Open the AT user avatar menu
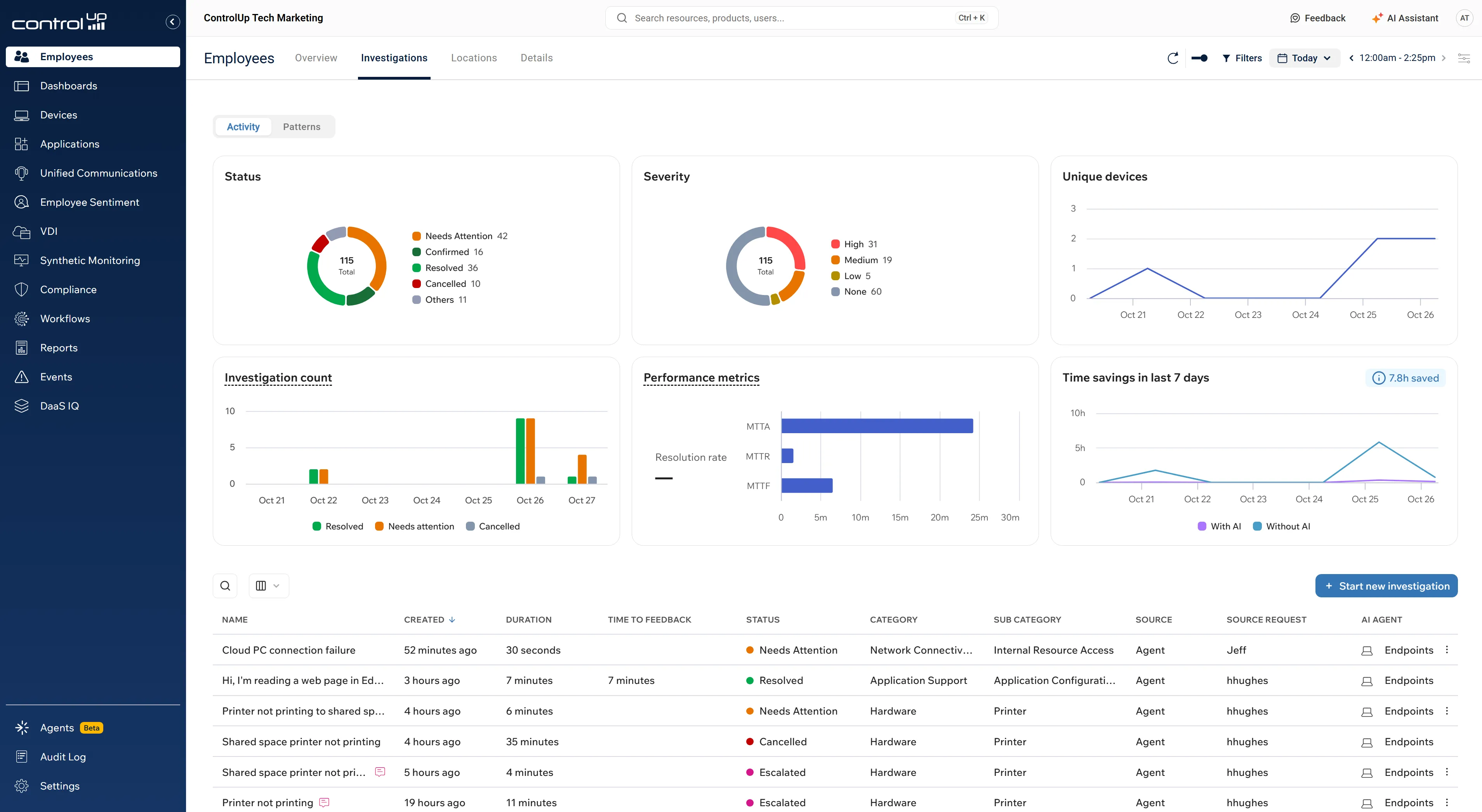The height and width of the screenshot is (812, 1482). tap(1464, 18)
